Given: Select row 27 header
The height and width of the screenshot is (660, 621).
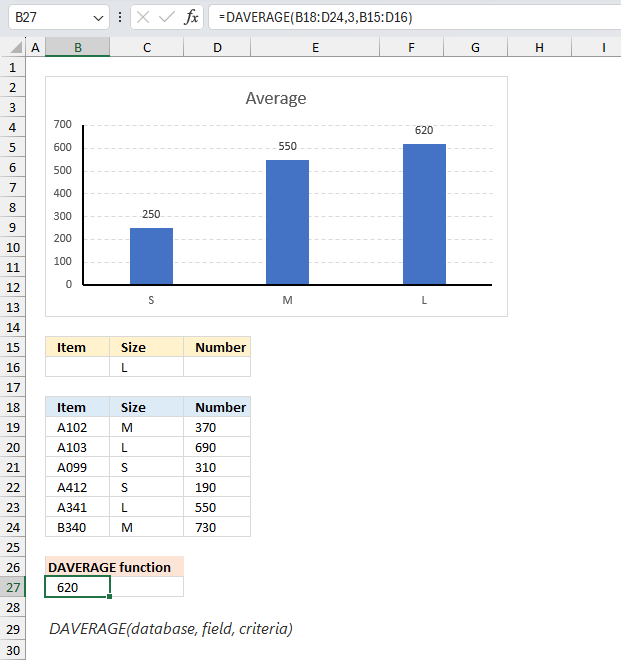Looking at the screenshot, I should tap(13, 587).
